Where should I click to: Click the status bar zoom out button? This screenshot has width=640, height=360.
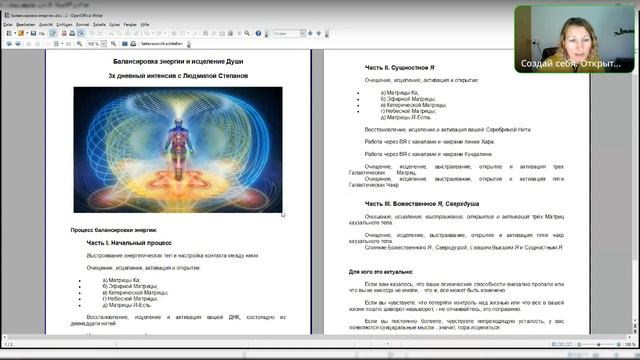click(579, 344)
